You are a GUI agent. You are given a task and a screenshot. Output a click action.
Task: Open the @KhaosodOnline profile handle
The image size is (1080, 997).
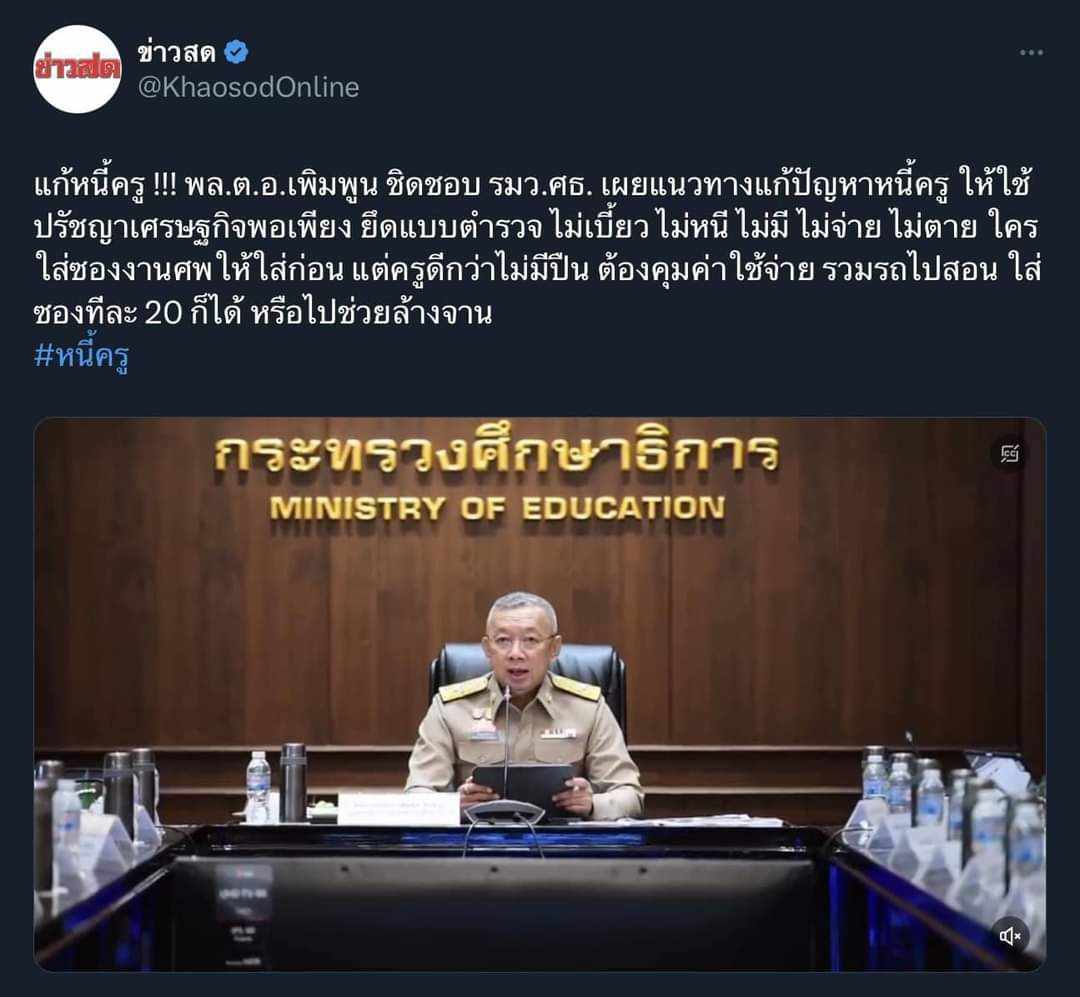pos(248,88)
